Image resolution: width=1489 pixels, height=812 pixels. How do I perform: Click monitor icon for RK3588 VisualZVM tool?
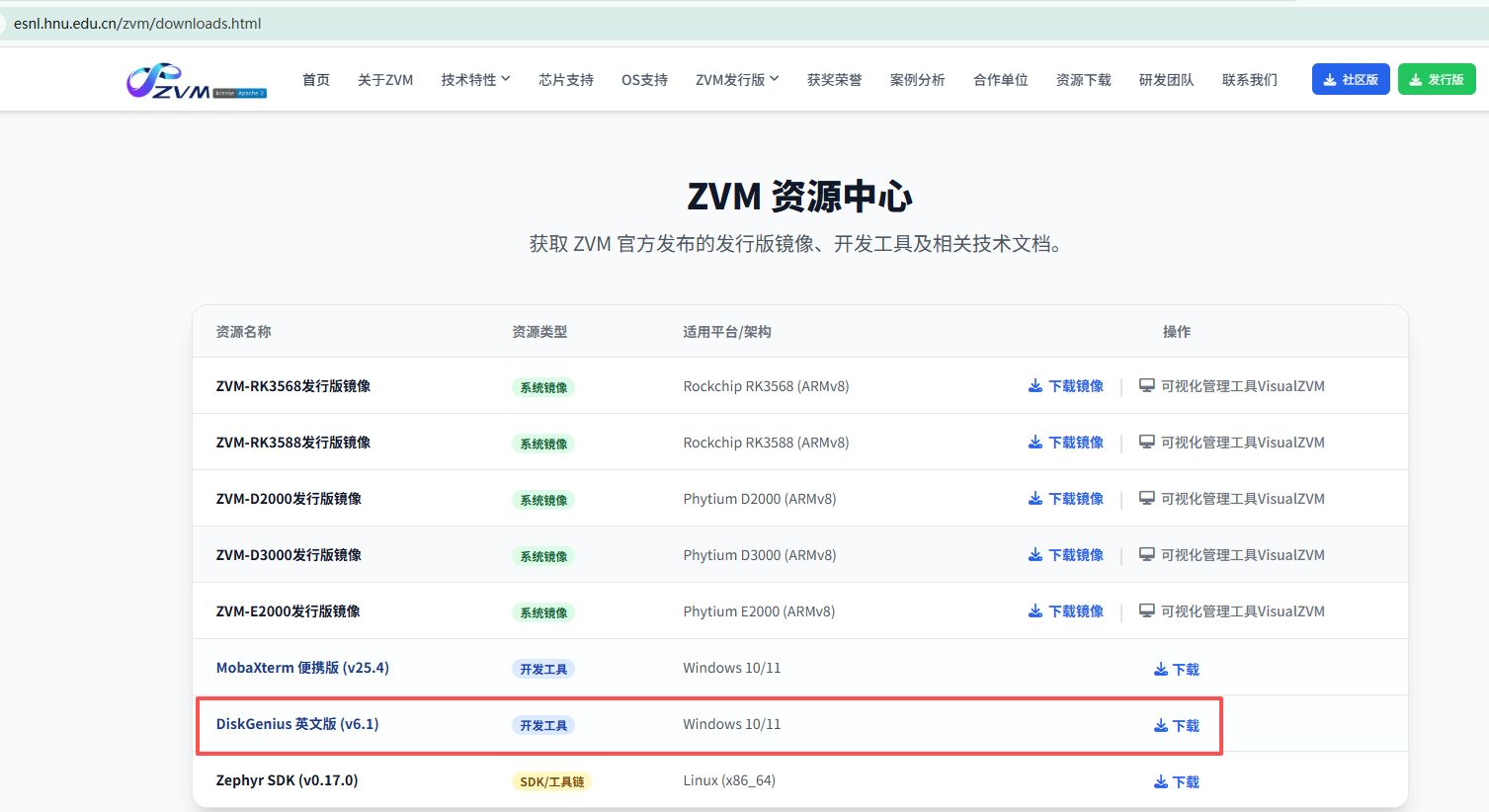coord(1146,443)
